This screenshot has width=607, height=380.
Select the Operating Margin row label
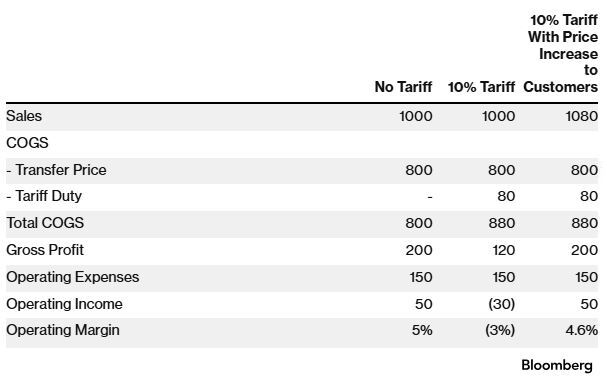pos(63,330)
